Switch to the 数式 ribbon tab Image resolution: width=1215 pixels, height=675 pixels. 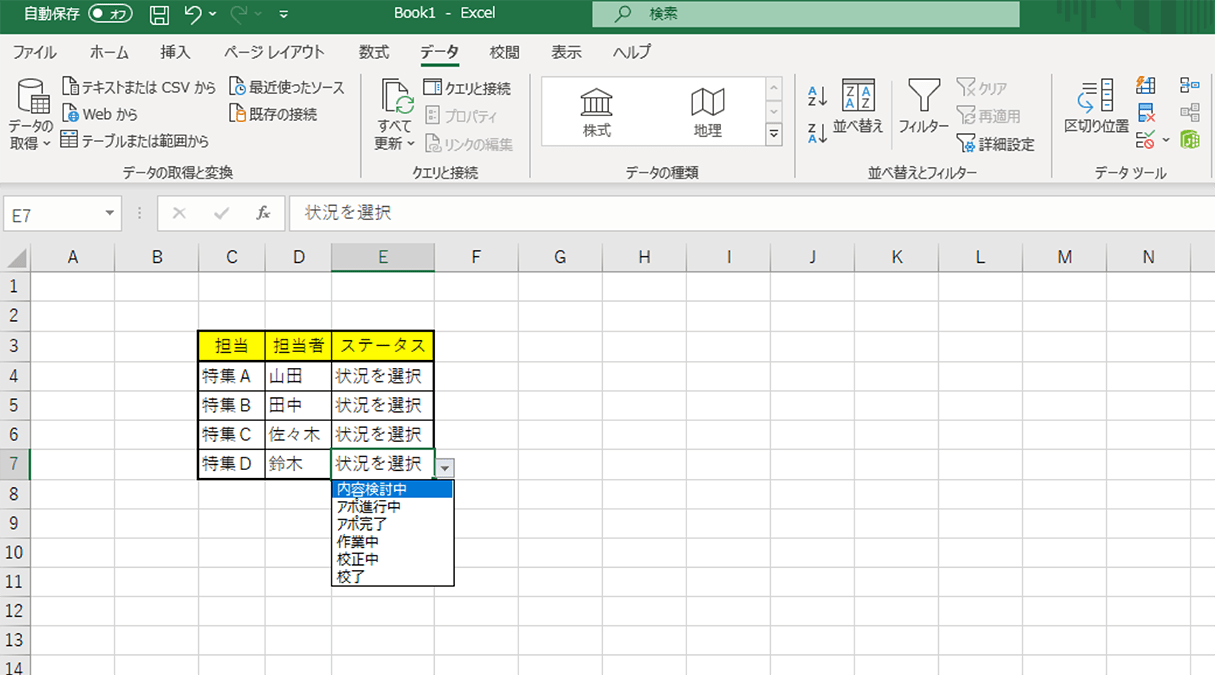tap(374, 52)
